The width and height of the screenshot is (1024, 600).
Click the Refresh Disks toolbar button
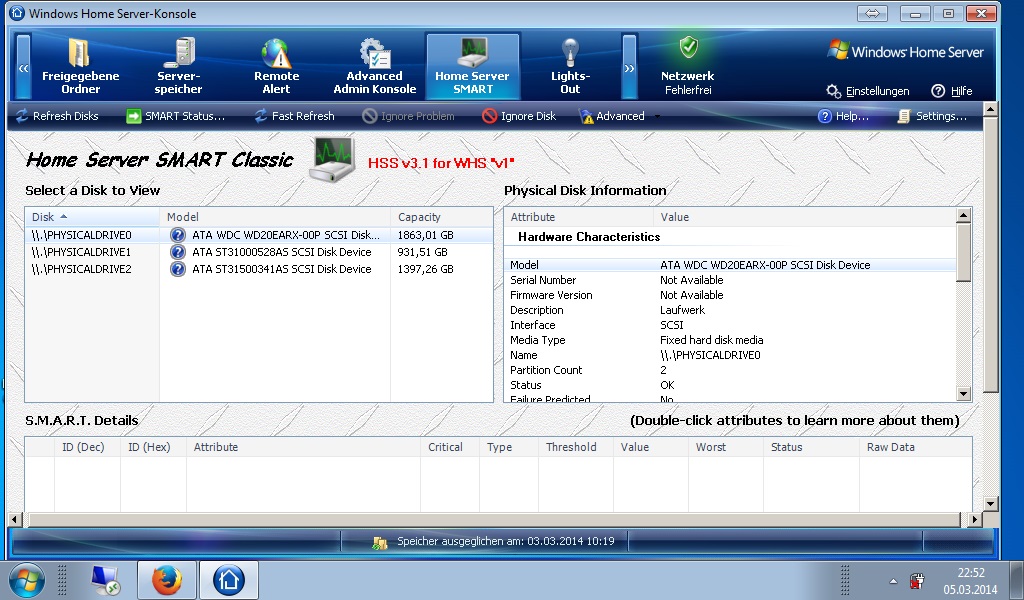(x=57, y=116)
